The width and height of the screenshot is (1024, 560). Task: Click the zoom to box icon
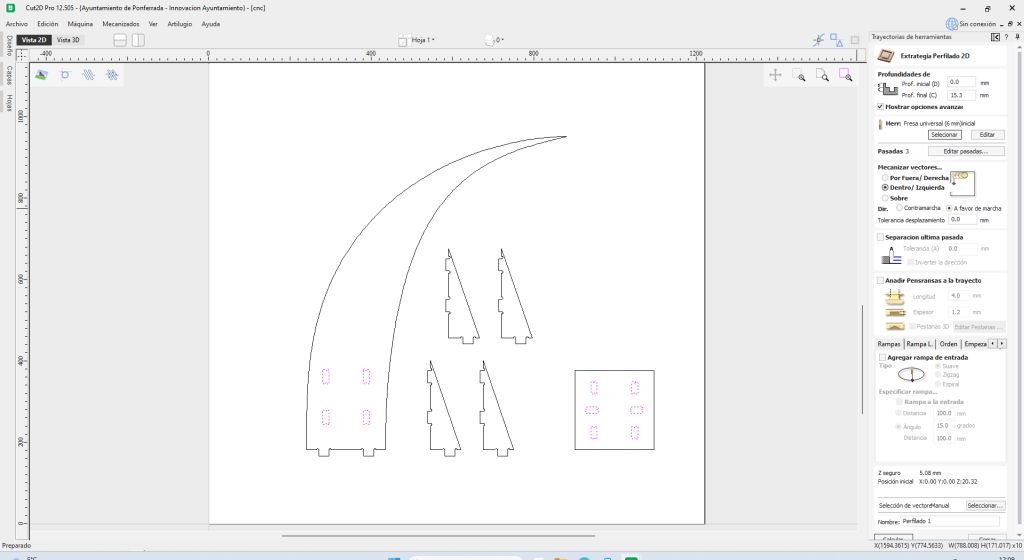(822, 75)
